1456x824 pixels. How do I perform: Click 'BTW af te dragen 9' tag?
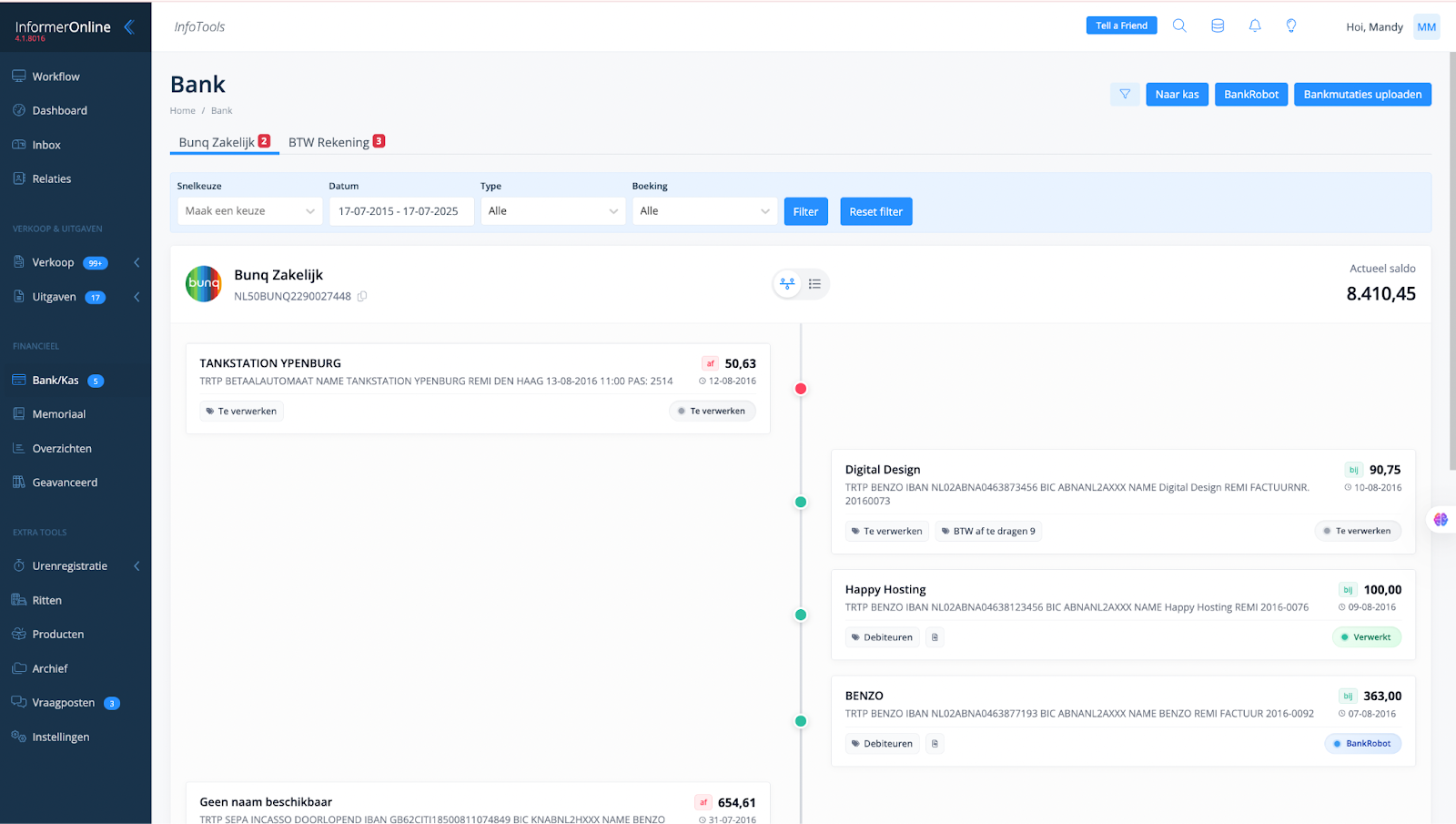(988, 531)
